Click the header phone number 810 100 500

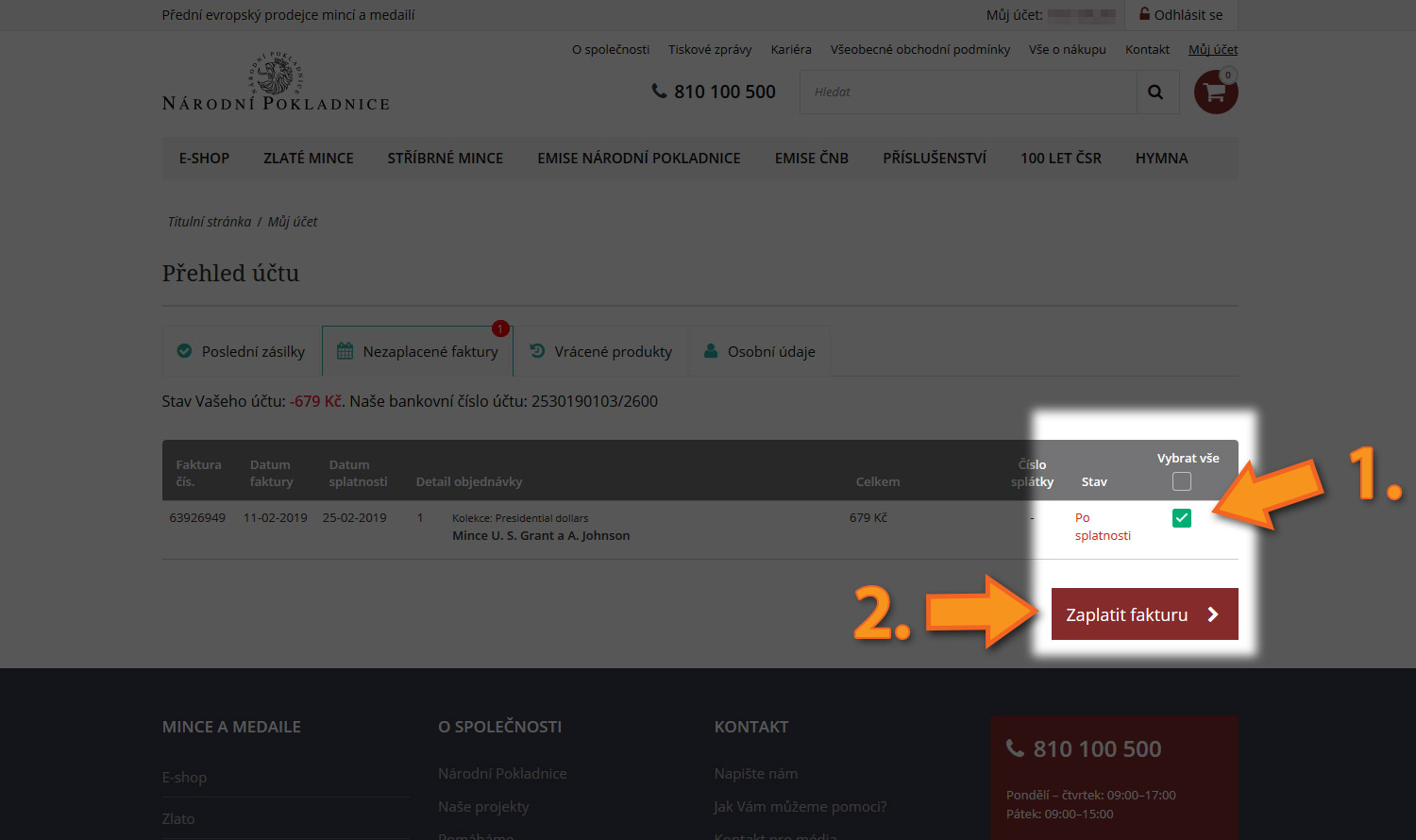725,92
